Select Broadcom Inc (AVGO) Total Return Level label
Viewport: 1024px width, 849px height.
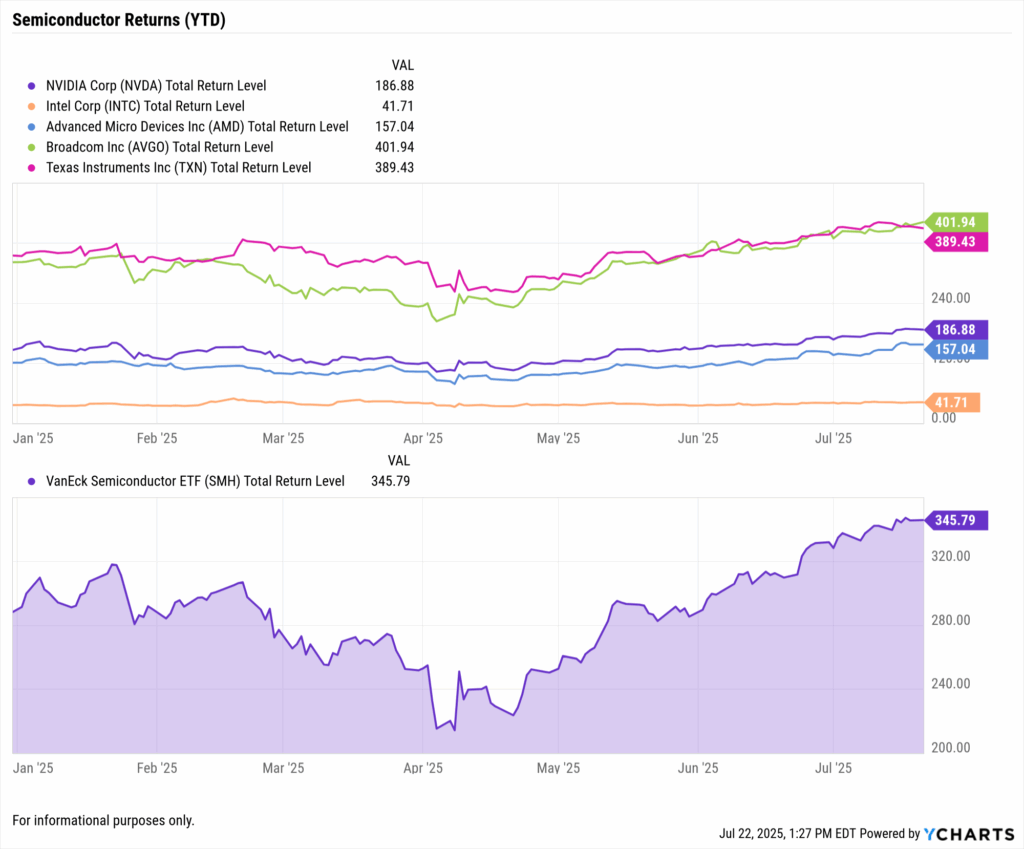(159, 147)
